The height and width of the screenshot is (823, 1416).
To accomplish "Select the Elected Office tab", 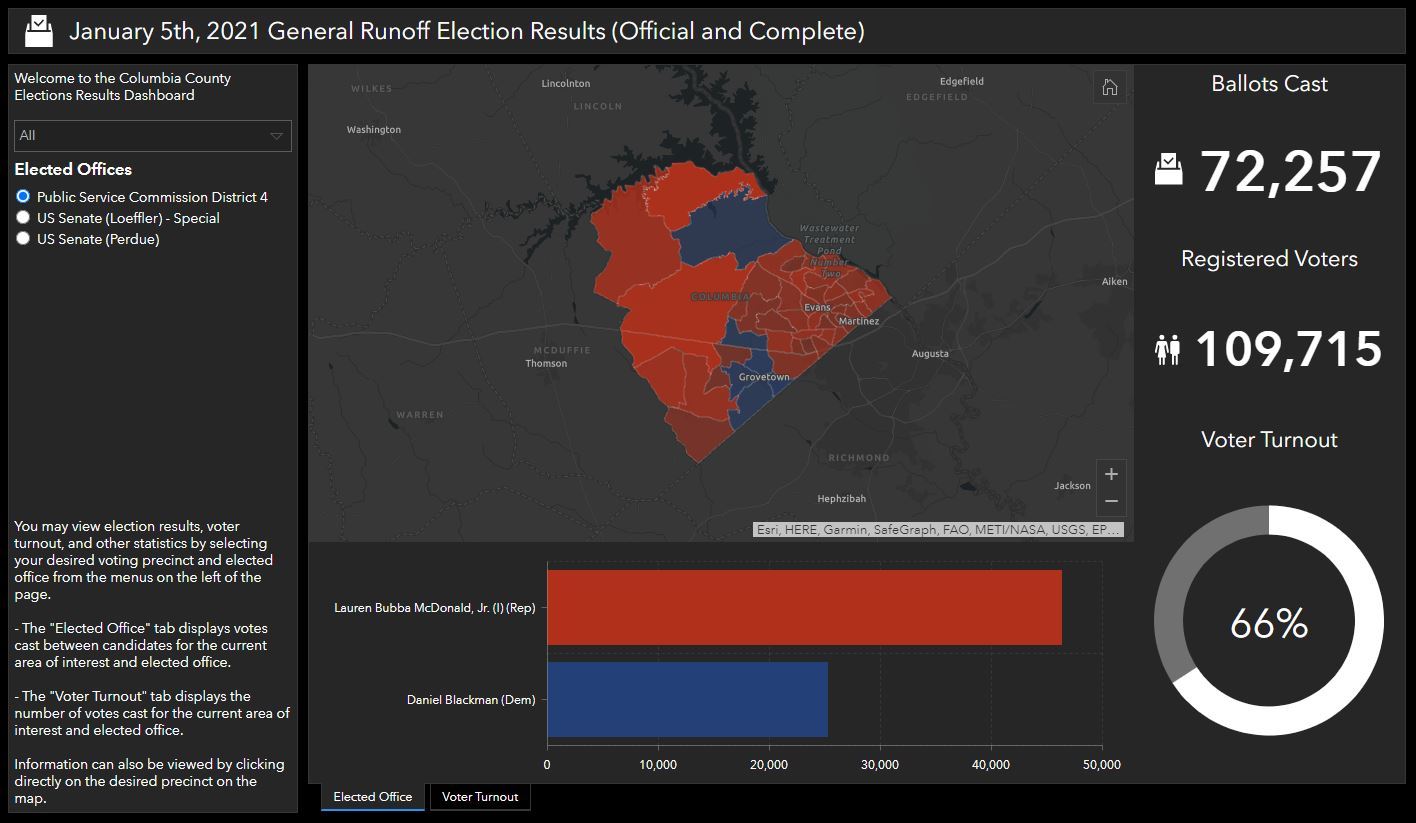I will pos(371,797).
